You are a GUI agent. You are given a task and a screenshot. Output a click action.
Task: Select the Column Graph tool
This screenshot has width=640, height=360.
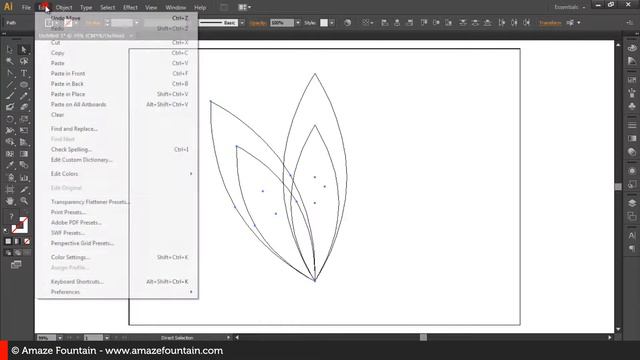(24, 178)
